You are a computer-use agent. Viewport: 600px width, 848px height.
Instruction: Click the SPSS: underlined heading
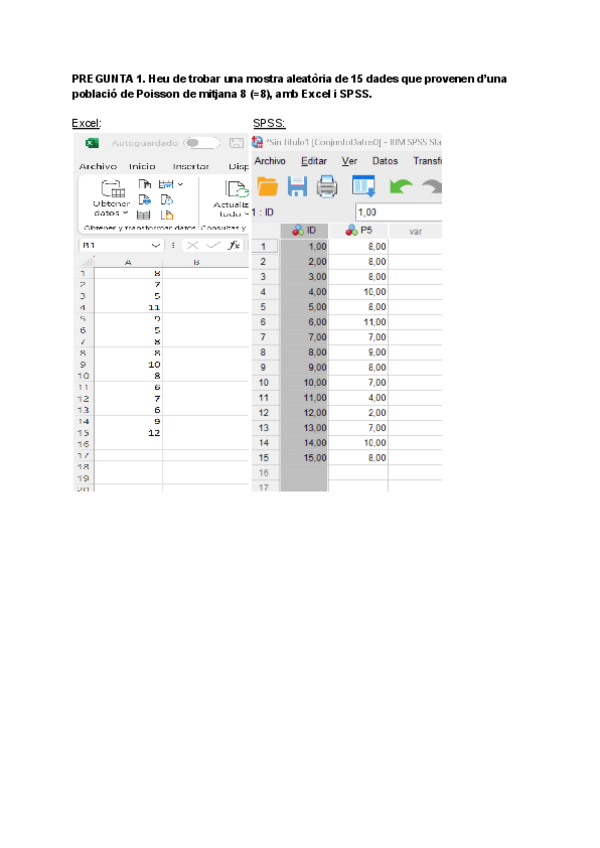click(x=269, y=123)
